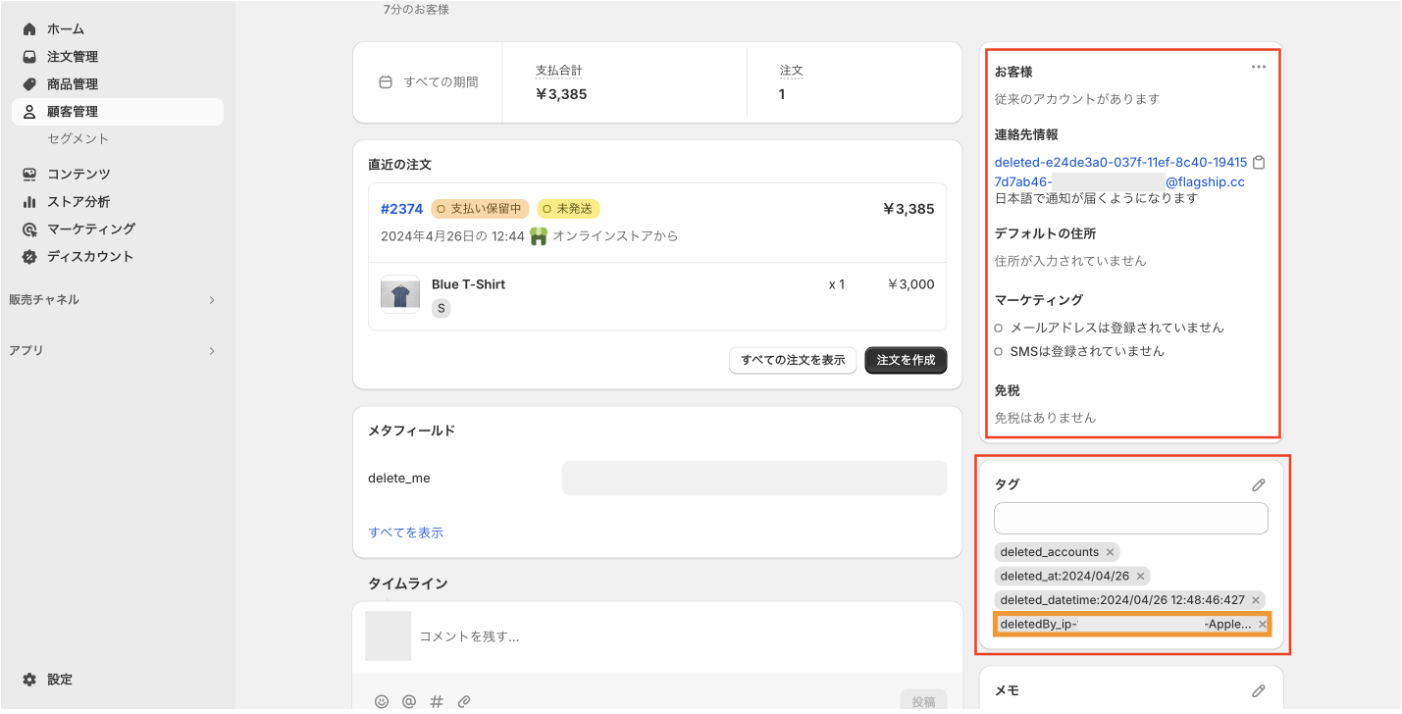Copy the email with clipboard icon
Image resolution: width=1402 pixels, height=714 pixels.
[1260, 162]
